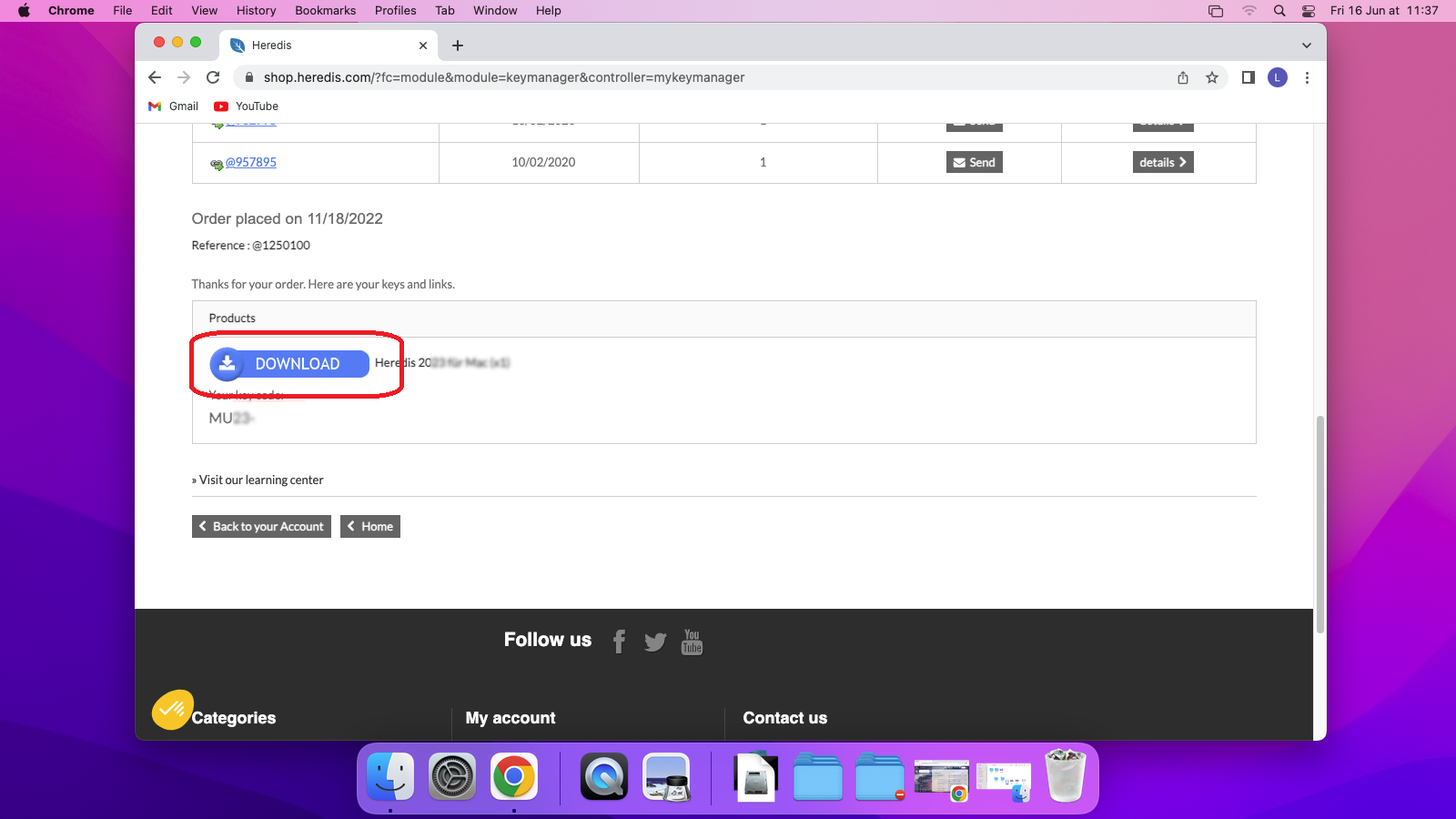Reload the page
Screen dimensions: 1456x819
click(213, 78)
